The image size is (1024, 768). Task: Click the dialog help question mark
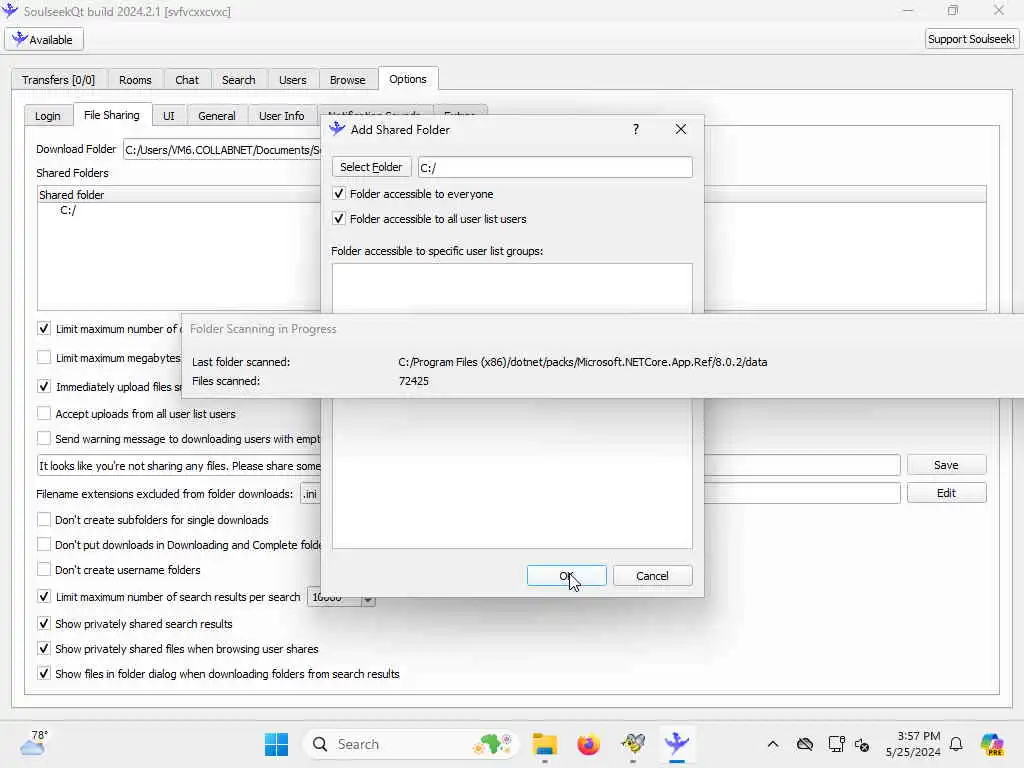point(635,129)
